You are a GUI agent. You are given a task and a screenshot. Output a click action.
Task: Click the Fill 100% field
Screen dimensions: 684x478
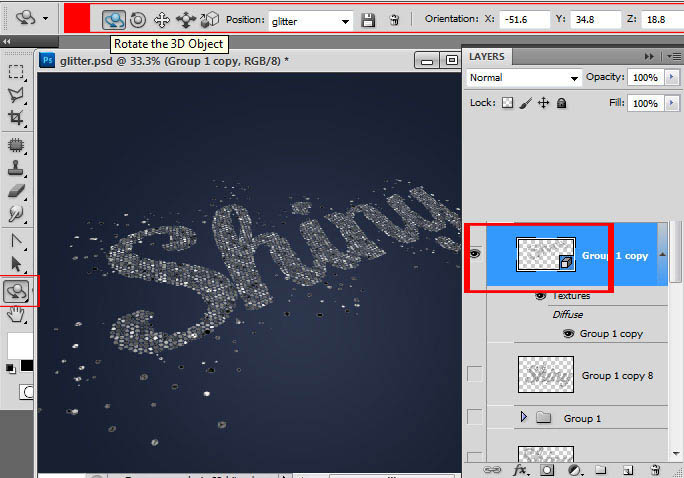(x=645, y=103)
